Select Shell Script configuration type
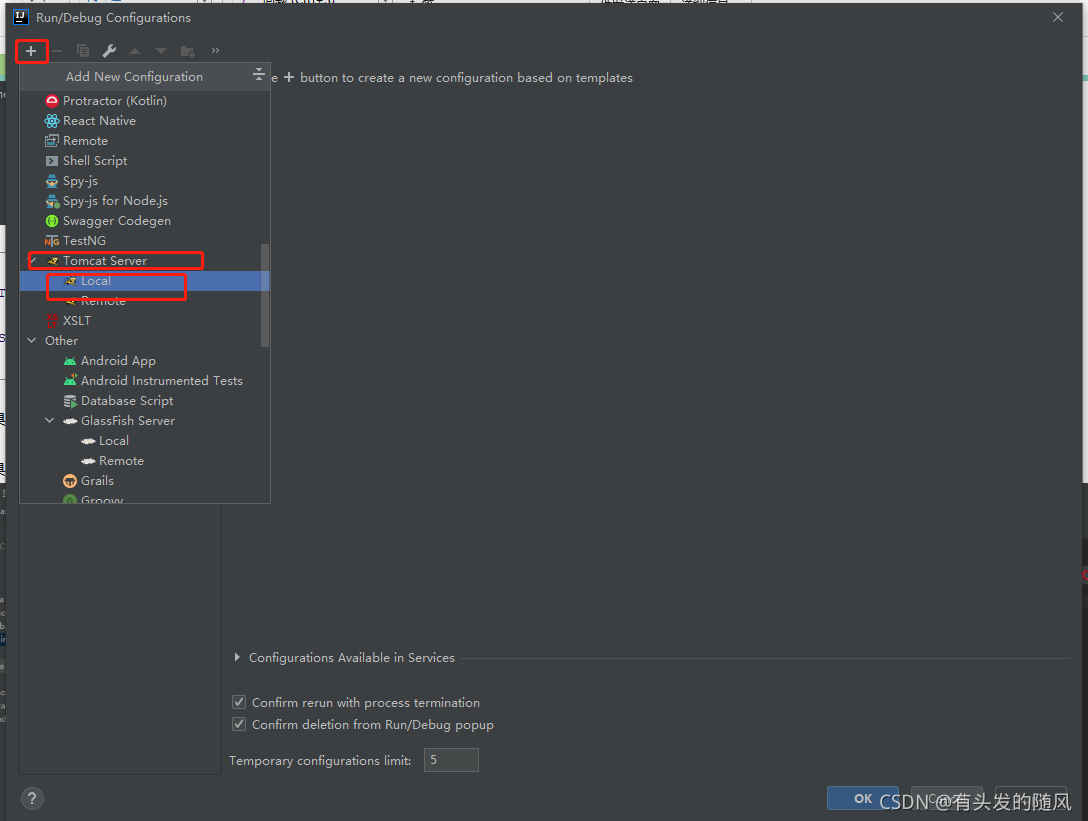The image size is (1088, 821). [x=144, y=161]
